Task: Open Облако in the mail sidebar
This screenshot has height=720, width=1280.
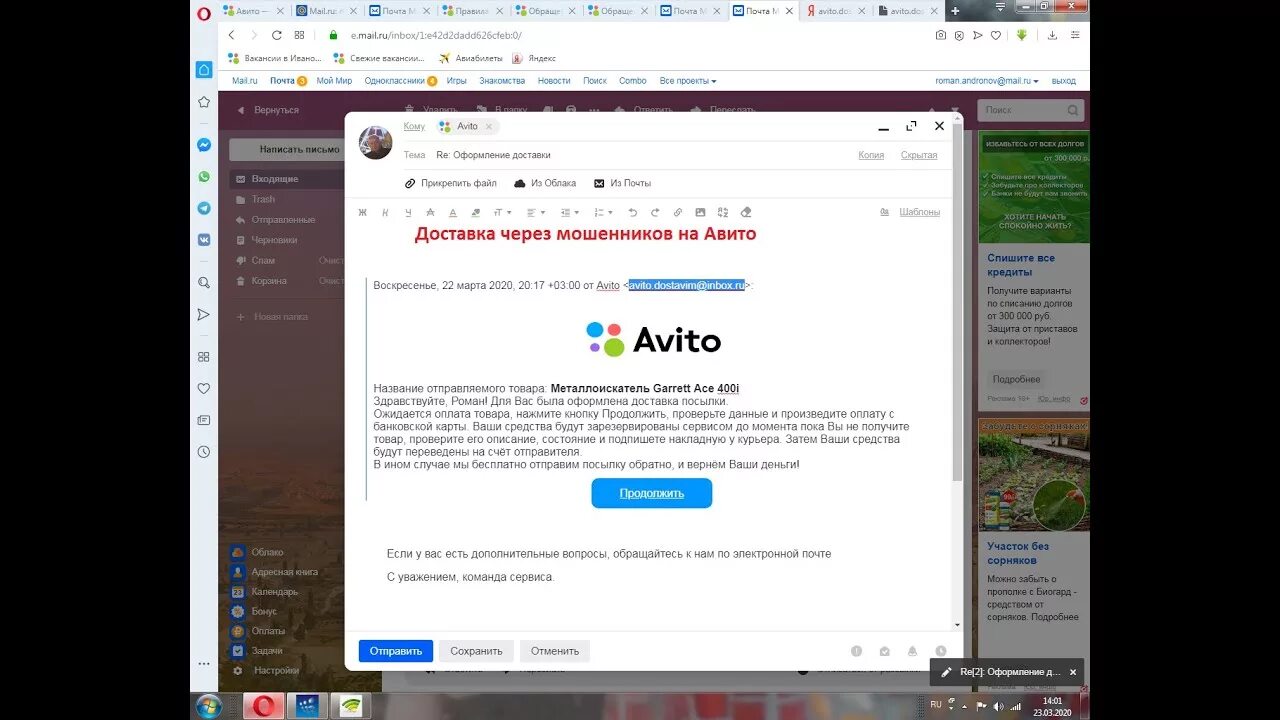Action: (267, 552)
